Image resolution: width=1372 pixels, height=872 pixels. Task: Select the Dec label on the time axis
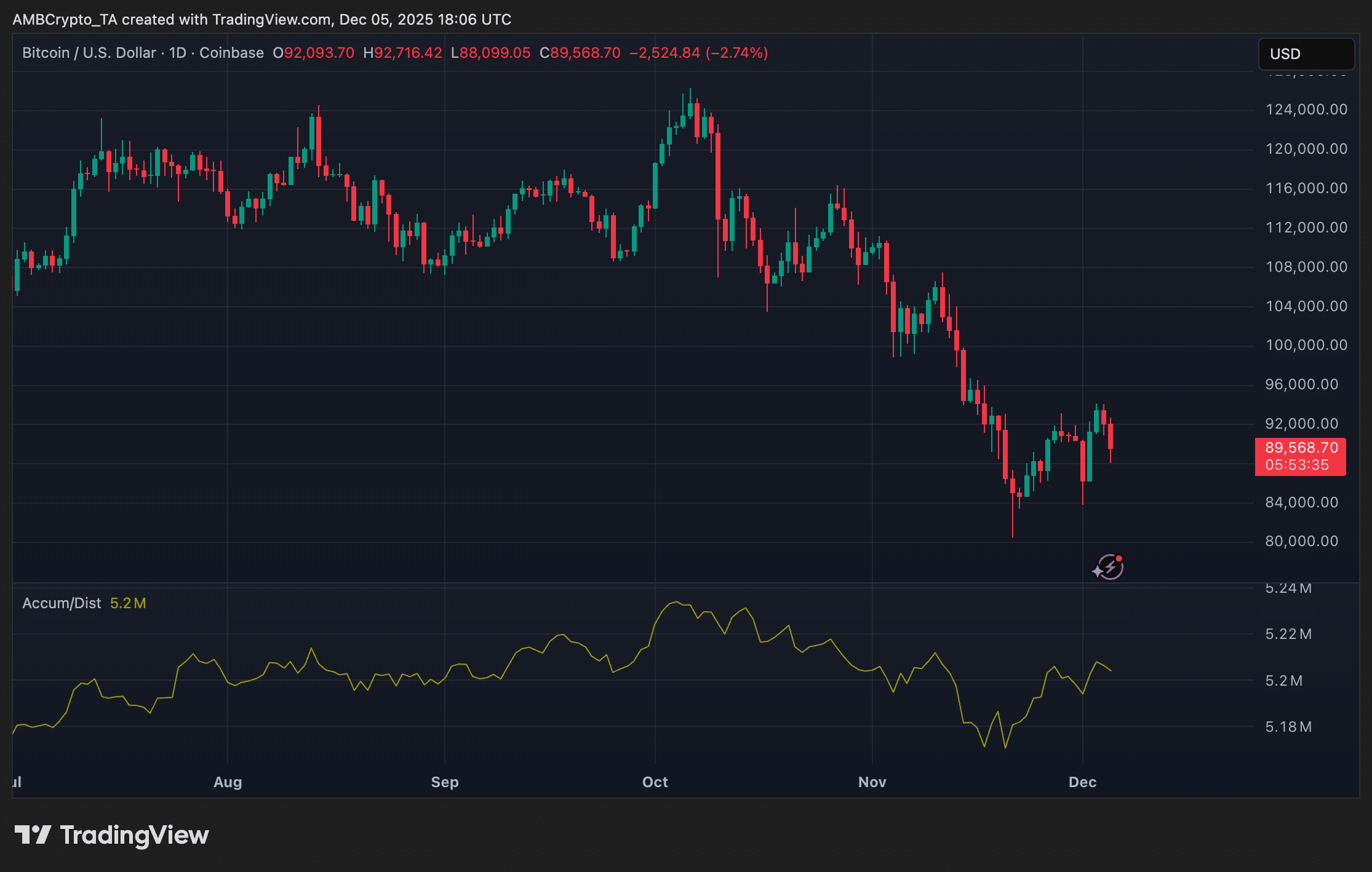[x=1083, y=782]
